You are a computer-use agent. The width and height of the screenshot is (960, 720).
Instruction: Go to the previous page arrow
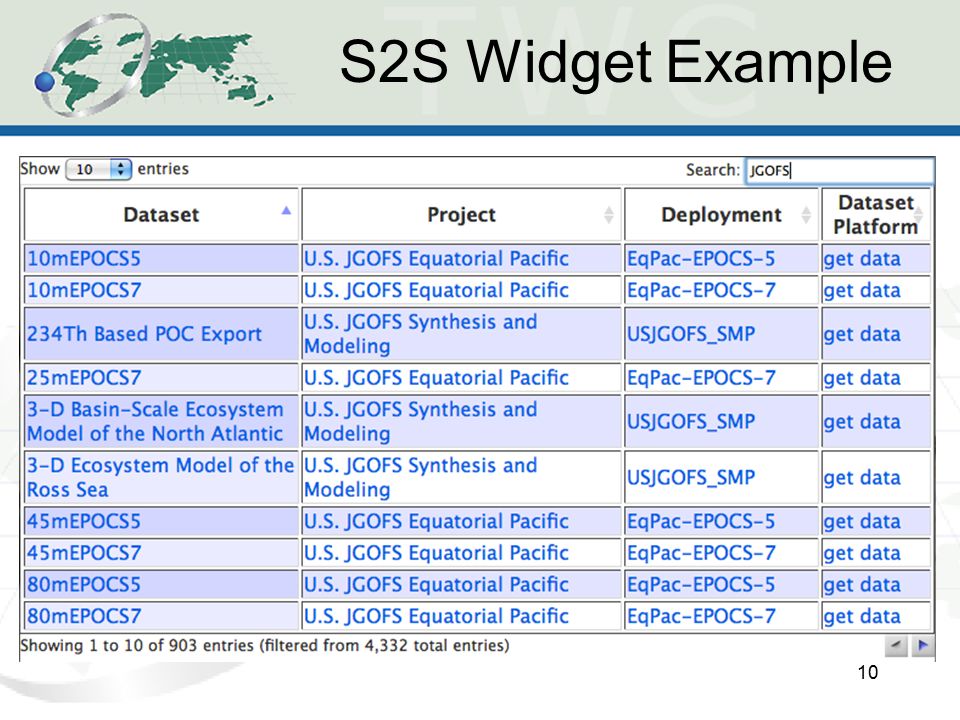[896, 645]
